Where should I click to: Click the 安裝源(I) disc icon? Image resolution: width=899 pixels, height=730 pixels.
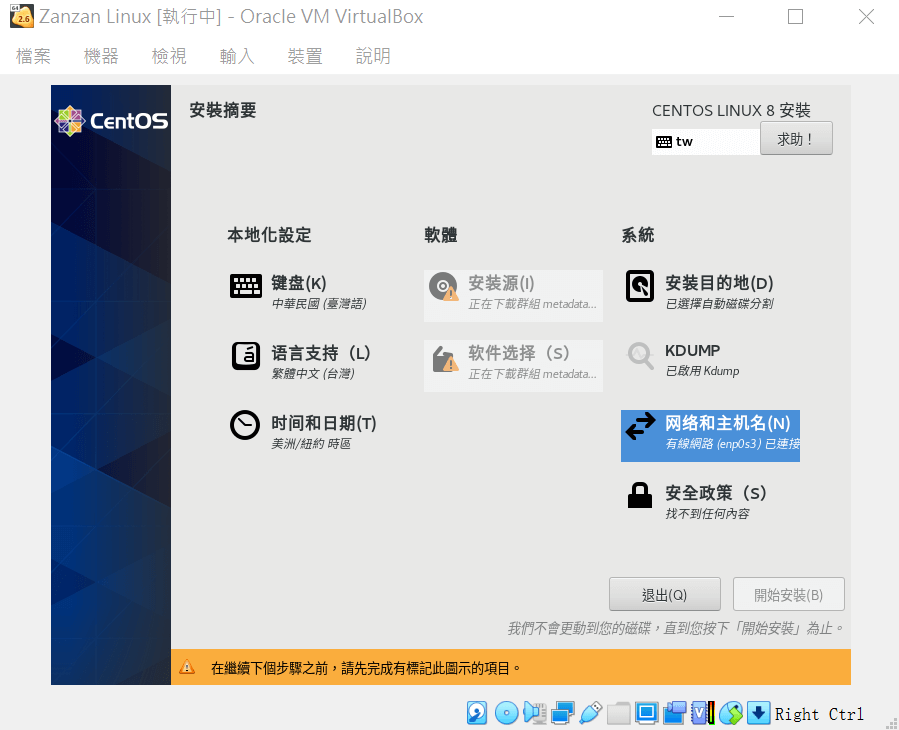(443, 286)
